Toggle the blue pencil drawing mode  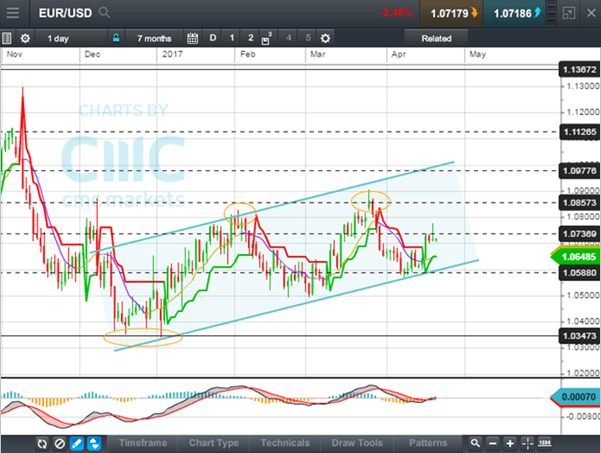[x=77, y=444]
